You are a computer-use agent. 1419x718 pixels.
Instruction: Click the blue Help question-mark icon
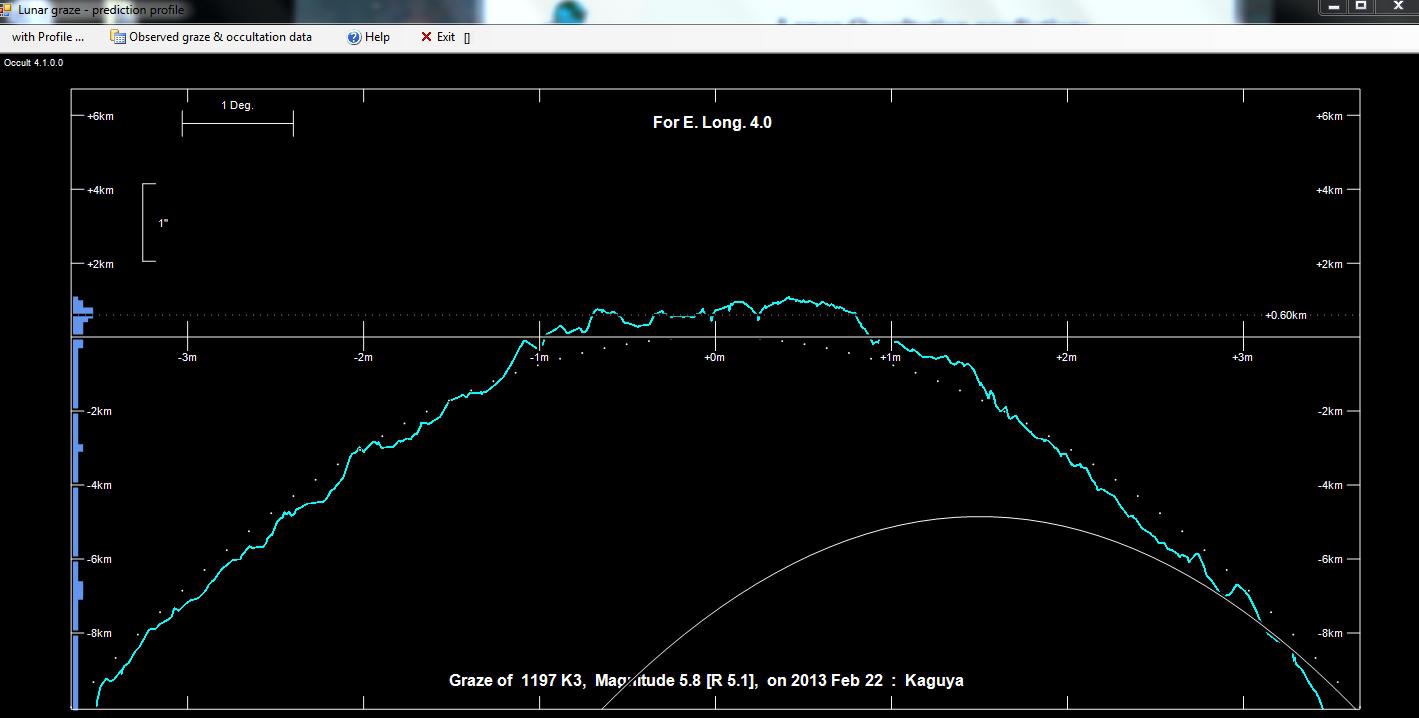(x=354, y=37)
